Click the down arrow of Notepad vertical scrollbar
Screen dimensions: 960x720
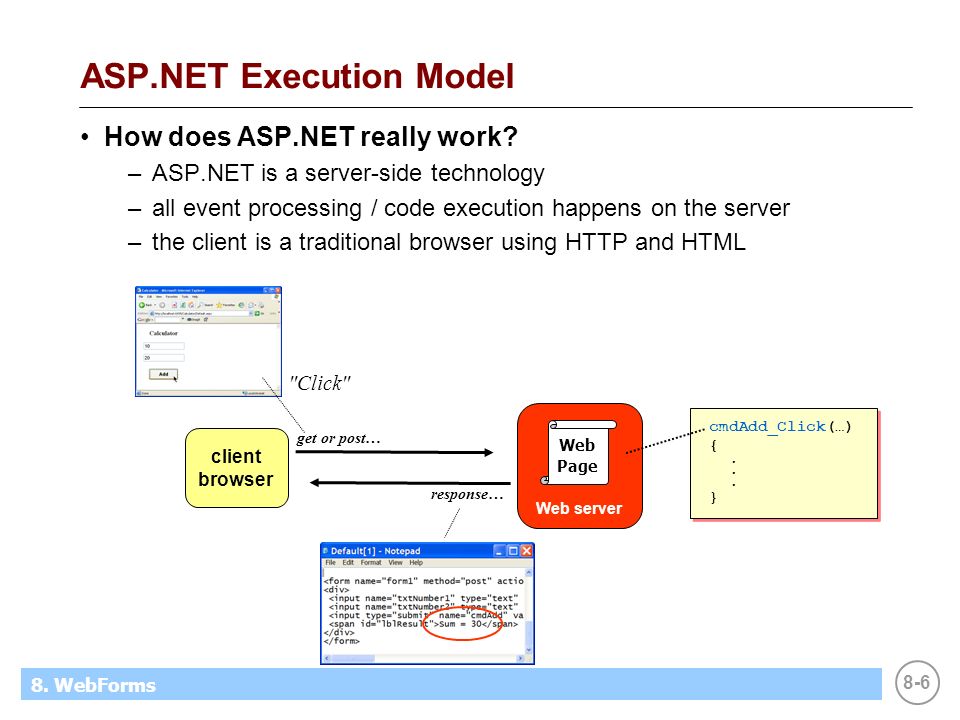[x=528, y=650]
